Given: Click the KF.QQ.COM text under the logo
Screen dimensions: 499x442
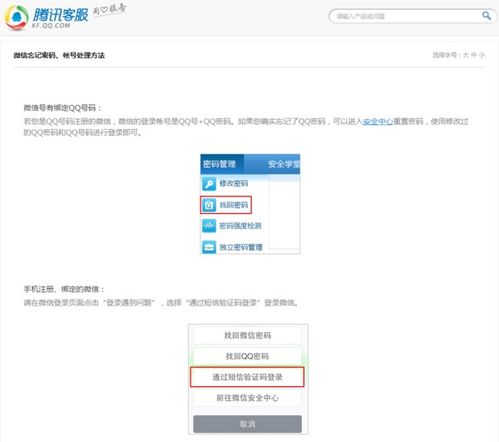Looking at the screenshot, I should (x=51, y=25).
